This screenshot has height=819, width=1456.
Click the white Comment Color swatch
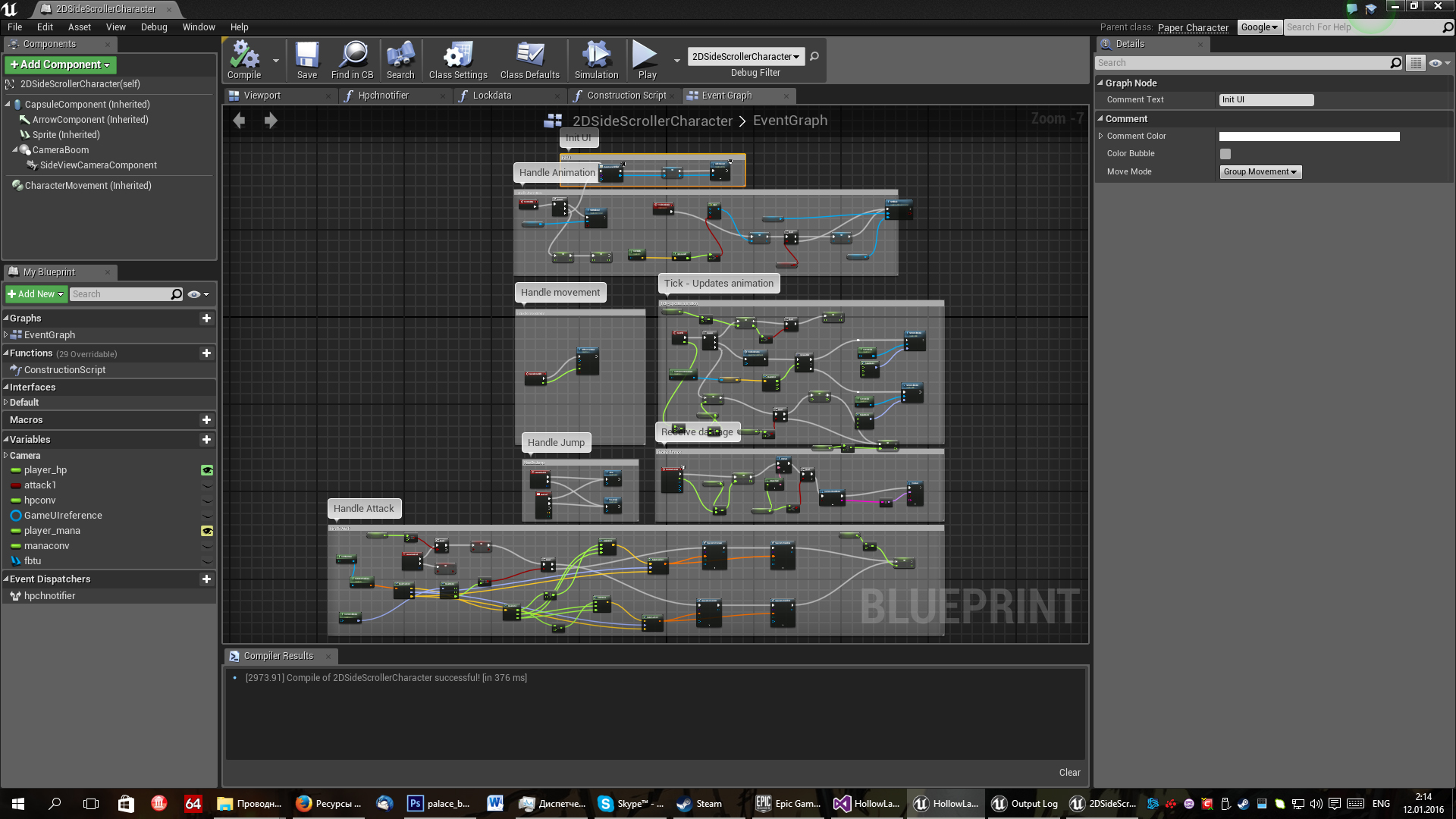(x=1309, y=136)
